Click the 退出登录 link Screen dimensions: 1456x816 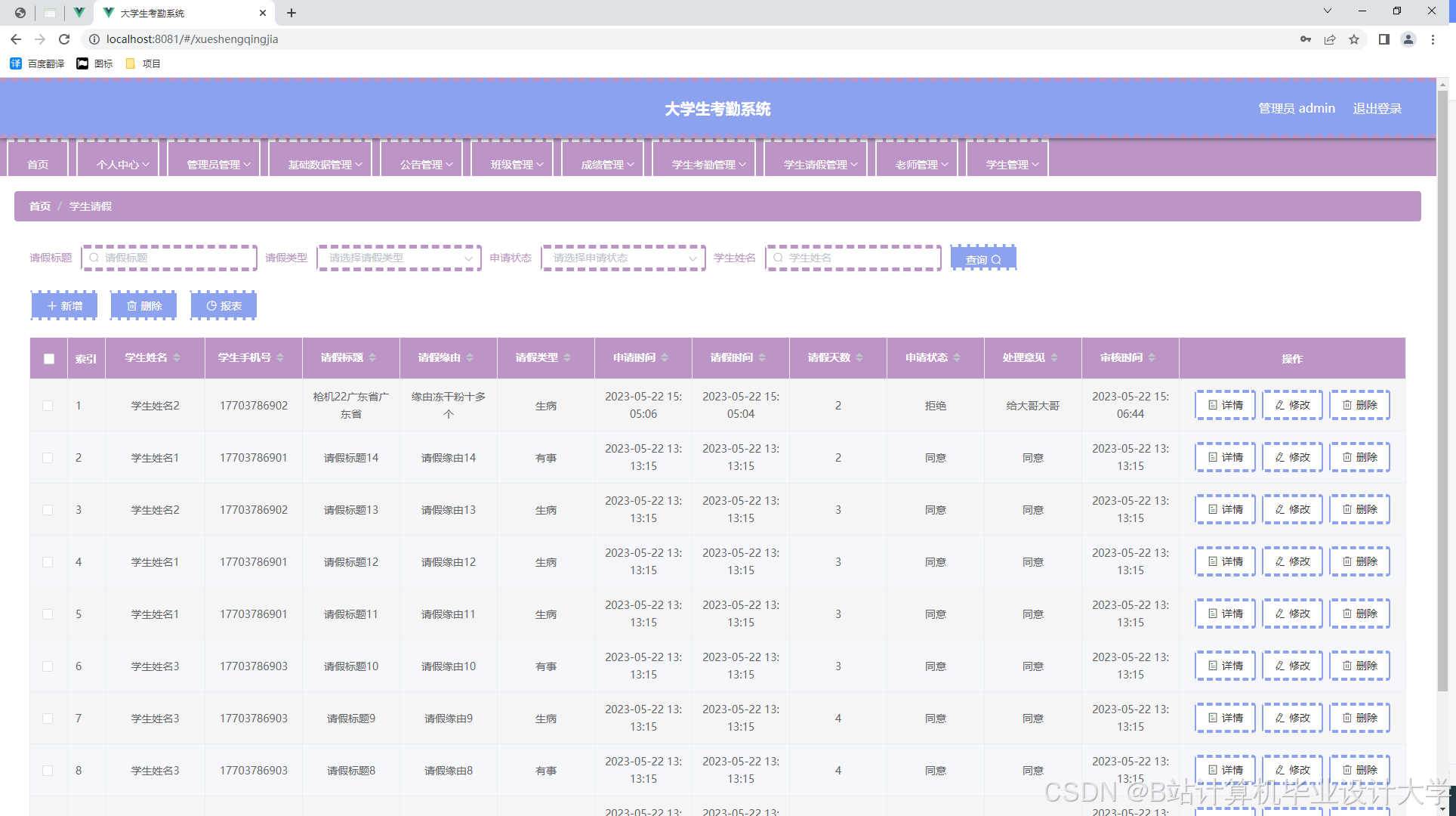[x=1377, y=109]
